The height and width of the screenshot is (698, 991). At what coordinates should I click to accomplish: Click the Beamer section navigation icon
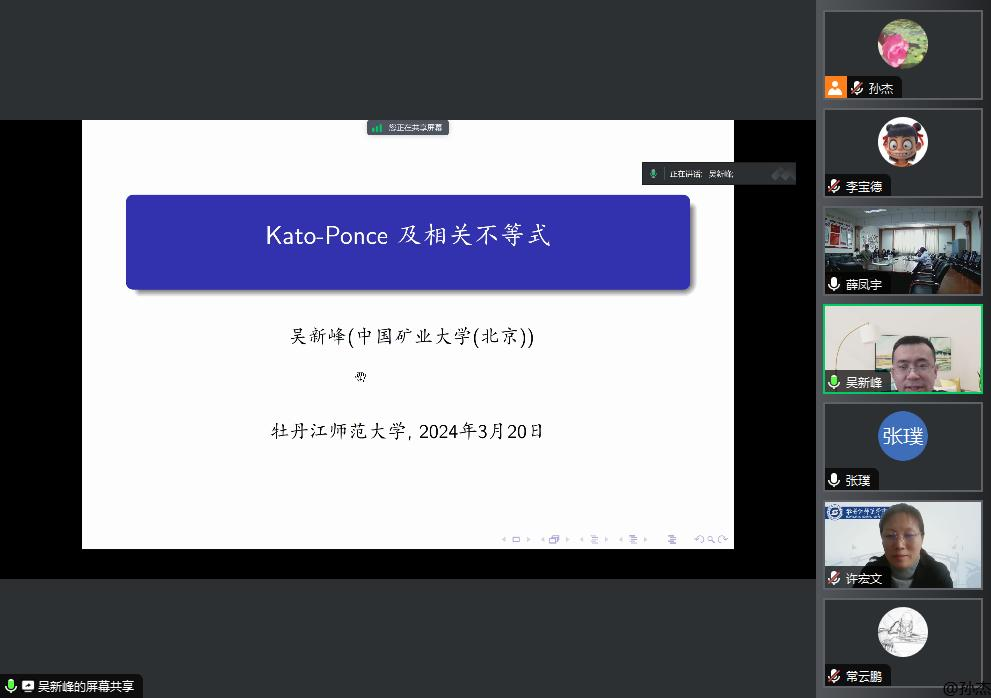tap(633, 540)
